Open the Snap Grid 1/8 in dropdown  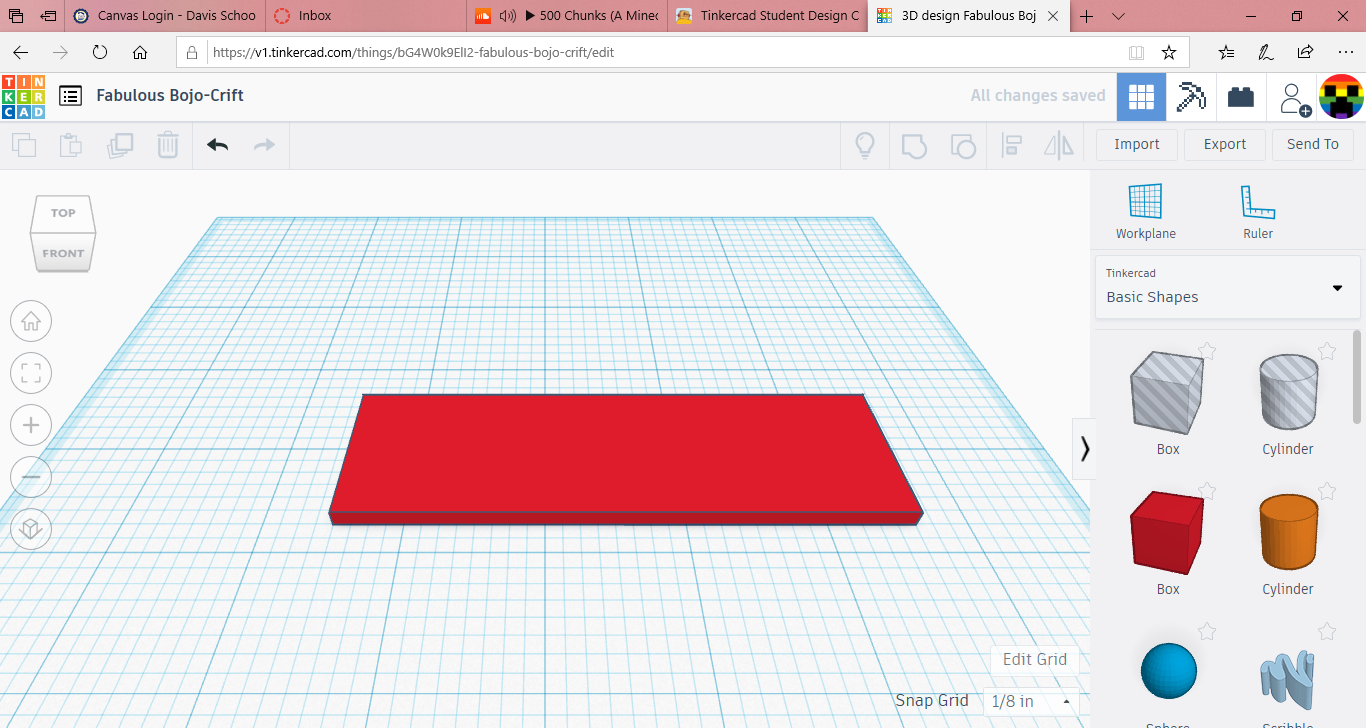click(1032, 701)
